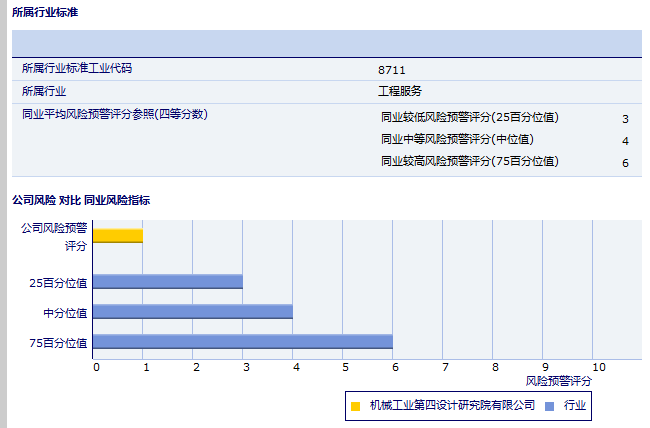Image resolution: width=650 pixels, height=428 pixels.
Task: Select the 所属行业标准工业代码 row label
Action: click(x=77, y=68)
